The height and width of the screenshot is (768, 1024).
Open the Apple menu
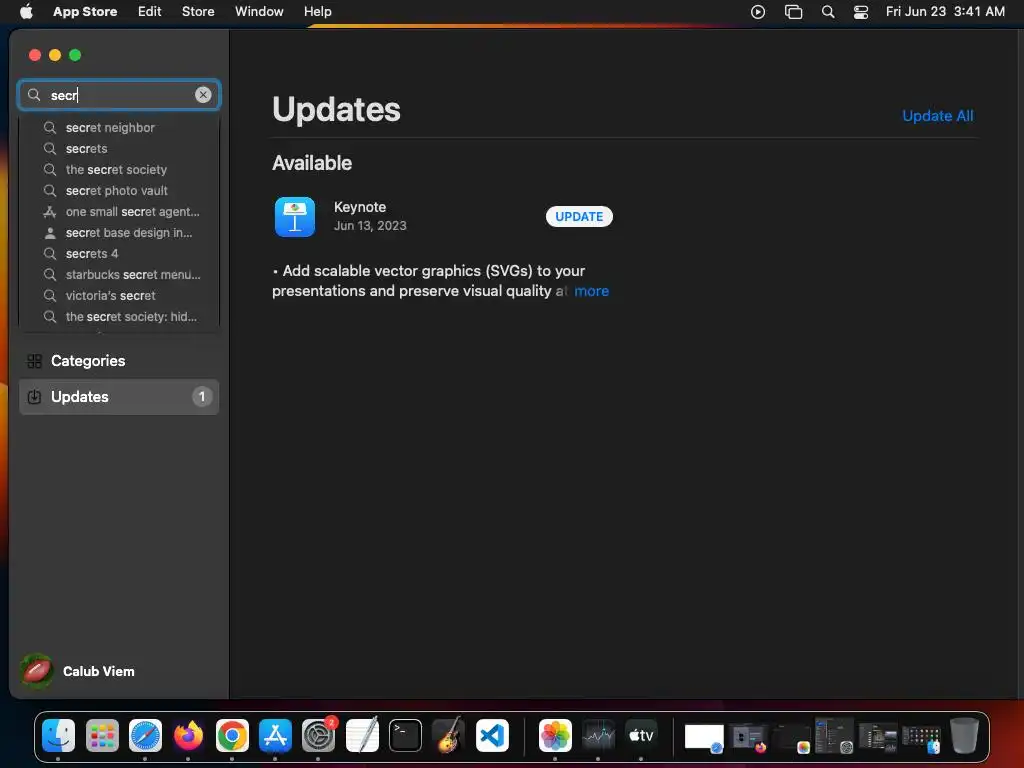pos(26,11)
